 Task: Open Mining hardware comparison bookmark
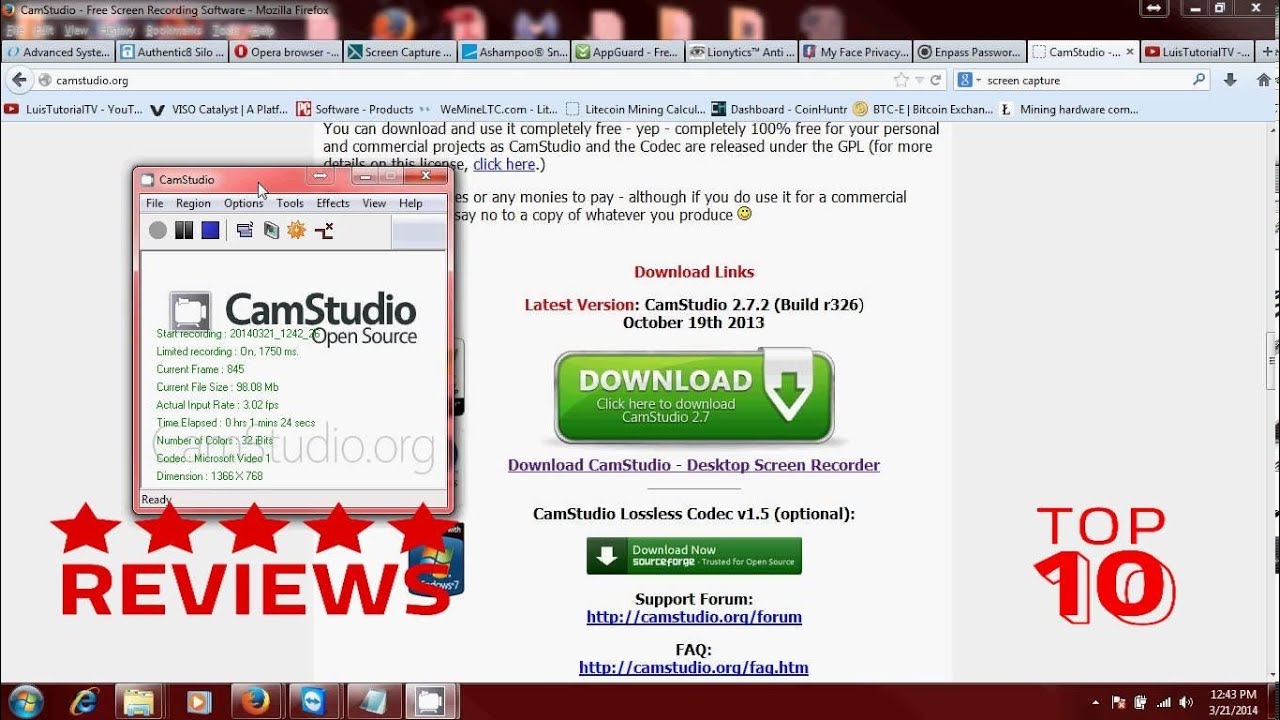[1070, 109]
